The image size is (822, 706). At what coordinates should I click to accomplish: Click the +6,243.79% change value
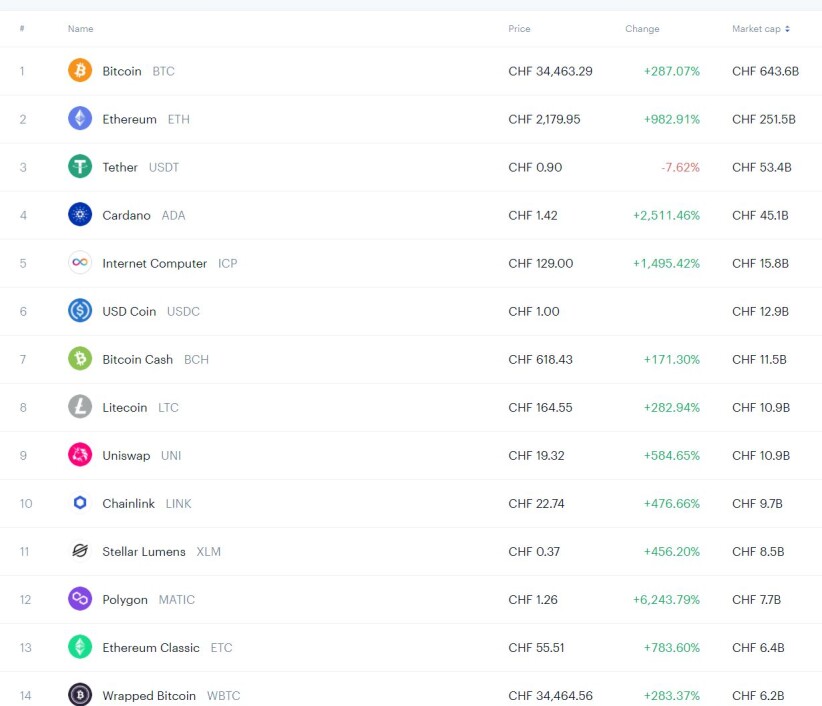[666, 600]
